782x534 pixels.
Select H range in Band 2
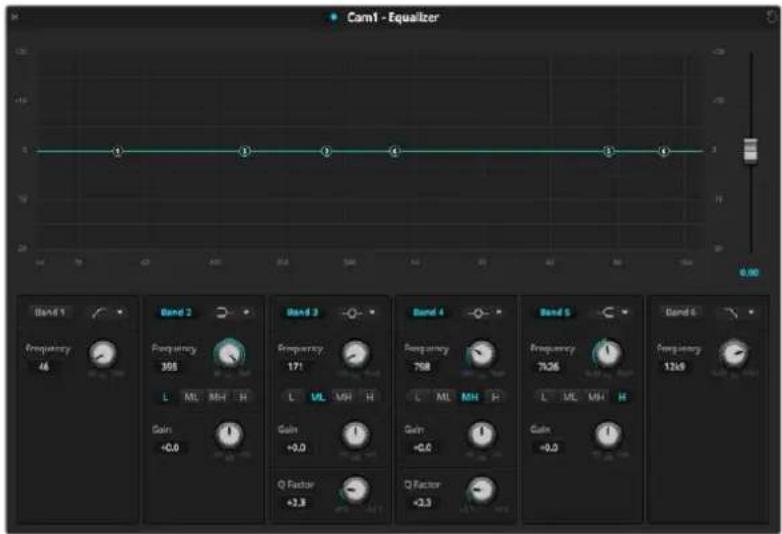(243, 397)
